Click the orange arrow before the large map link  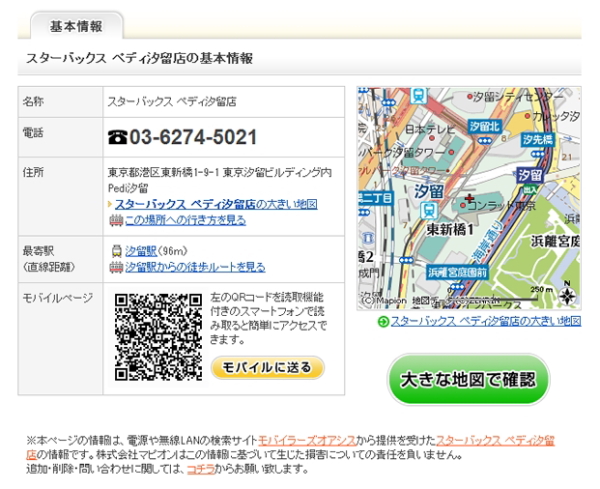(110, 204)
